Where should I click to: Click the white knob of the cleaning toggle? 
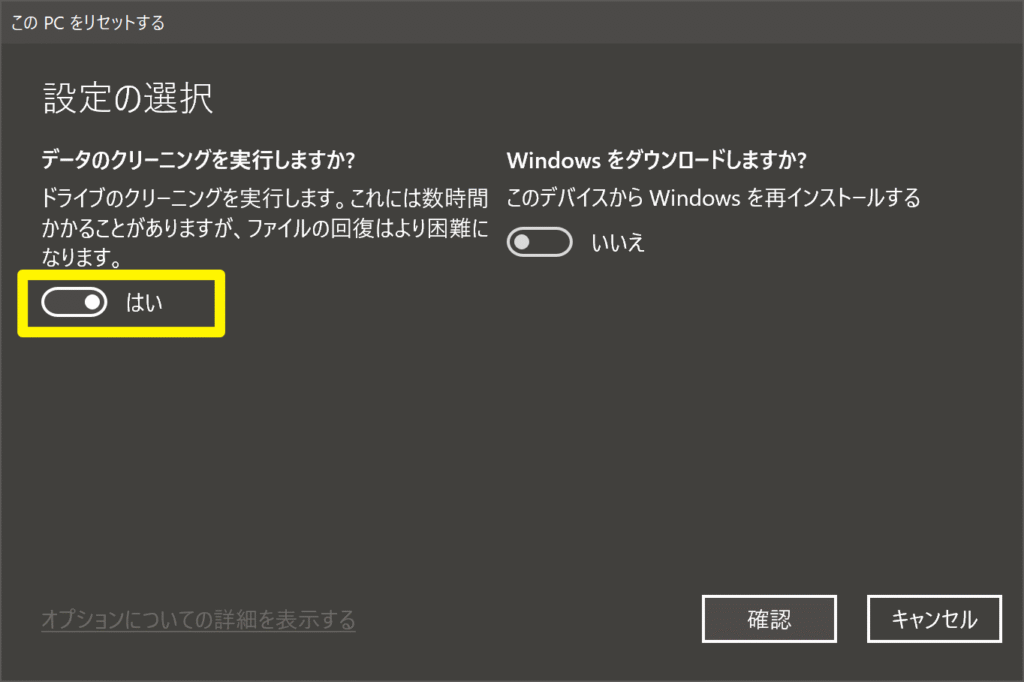[x=93, y=302]
